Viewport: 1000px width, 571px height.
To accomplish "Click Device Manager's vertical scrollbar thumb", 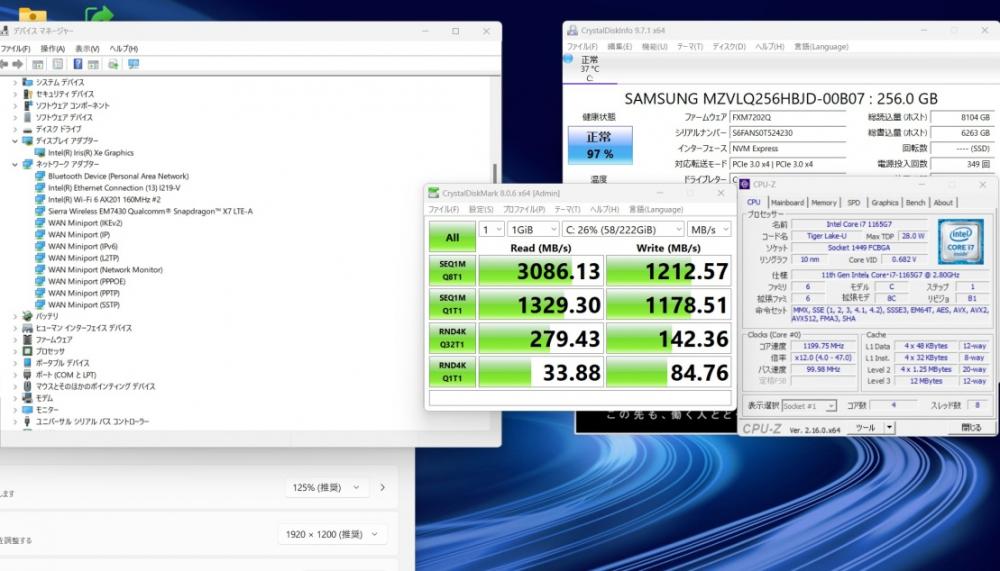I will (496, 175).
